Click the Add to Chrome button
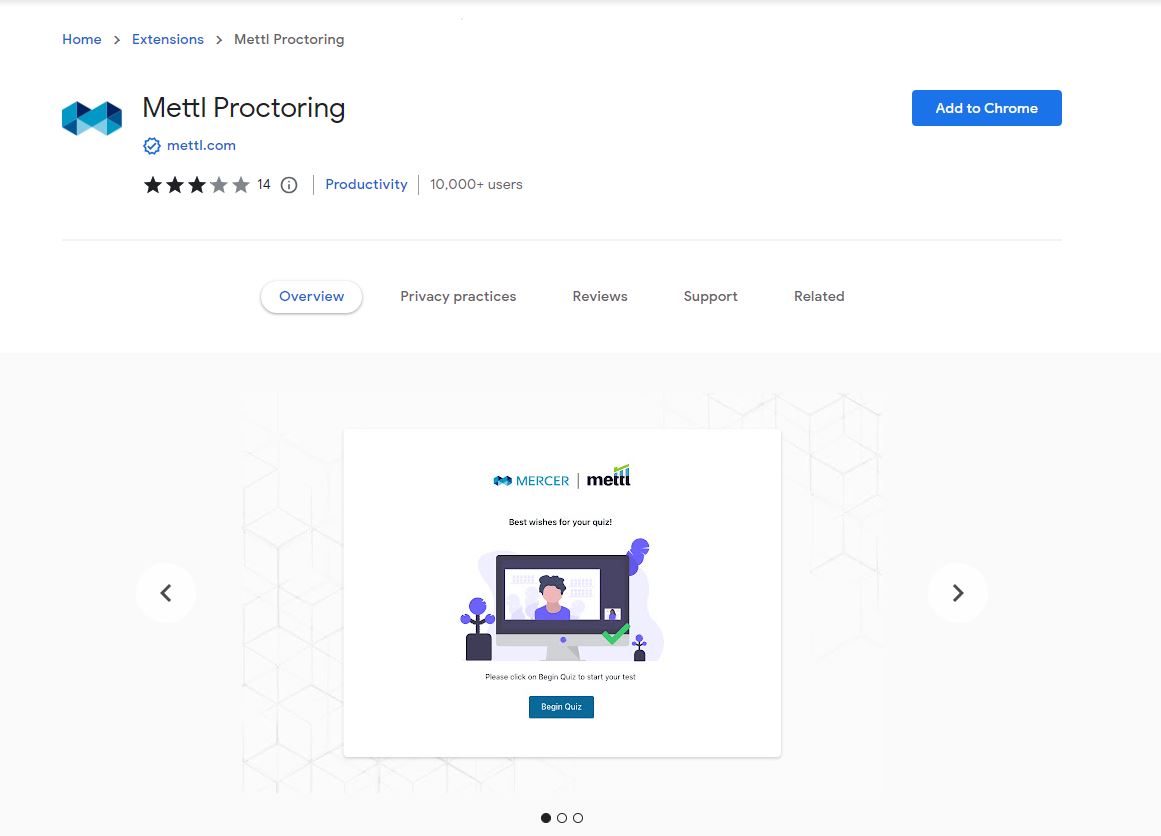Screen dimensions: 1161x836 pyautogui.click(x=986, y=108)
